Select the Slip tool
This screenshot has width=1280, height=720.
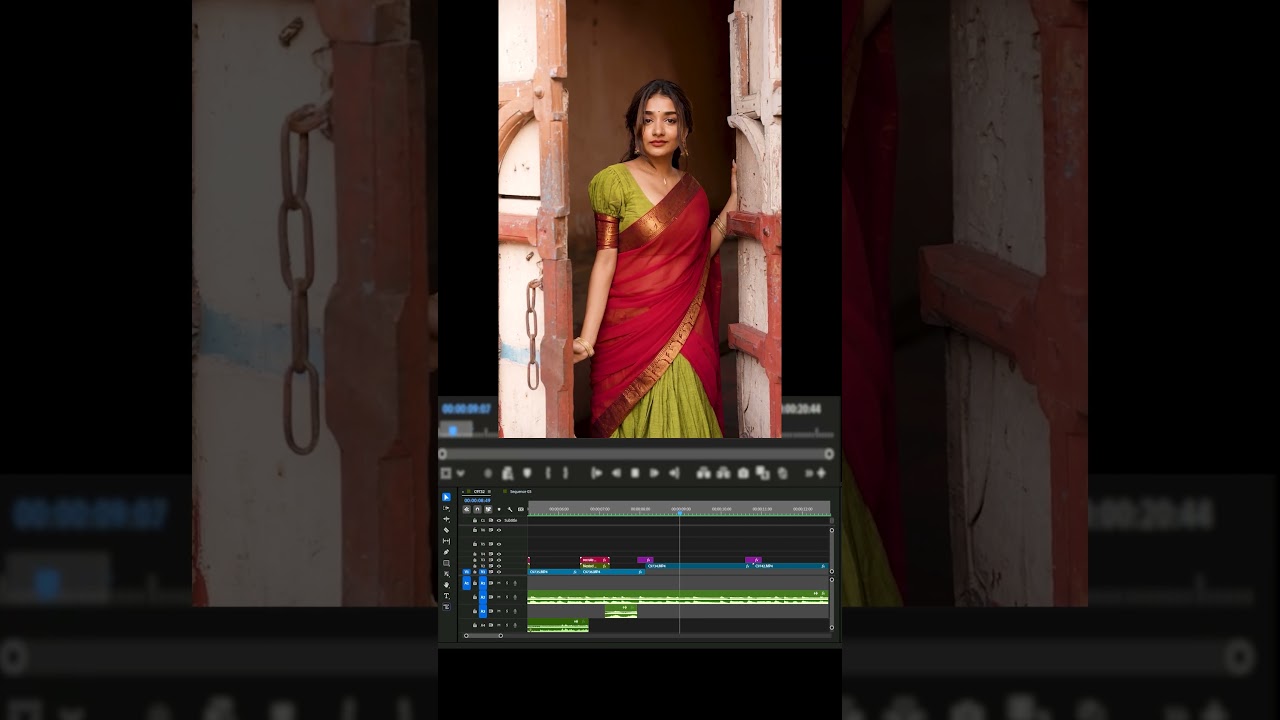click(446, 541)
